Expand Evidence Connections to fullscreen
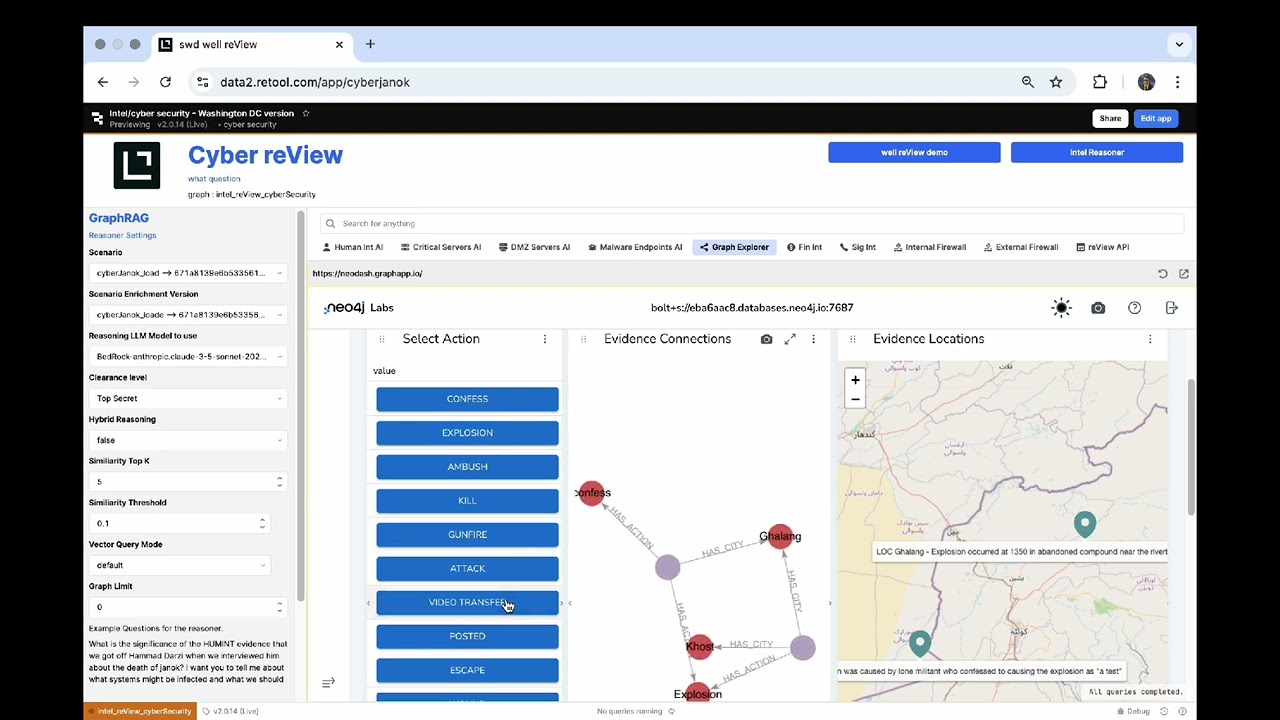1280x720 pixels. click(x=790, y=339)
